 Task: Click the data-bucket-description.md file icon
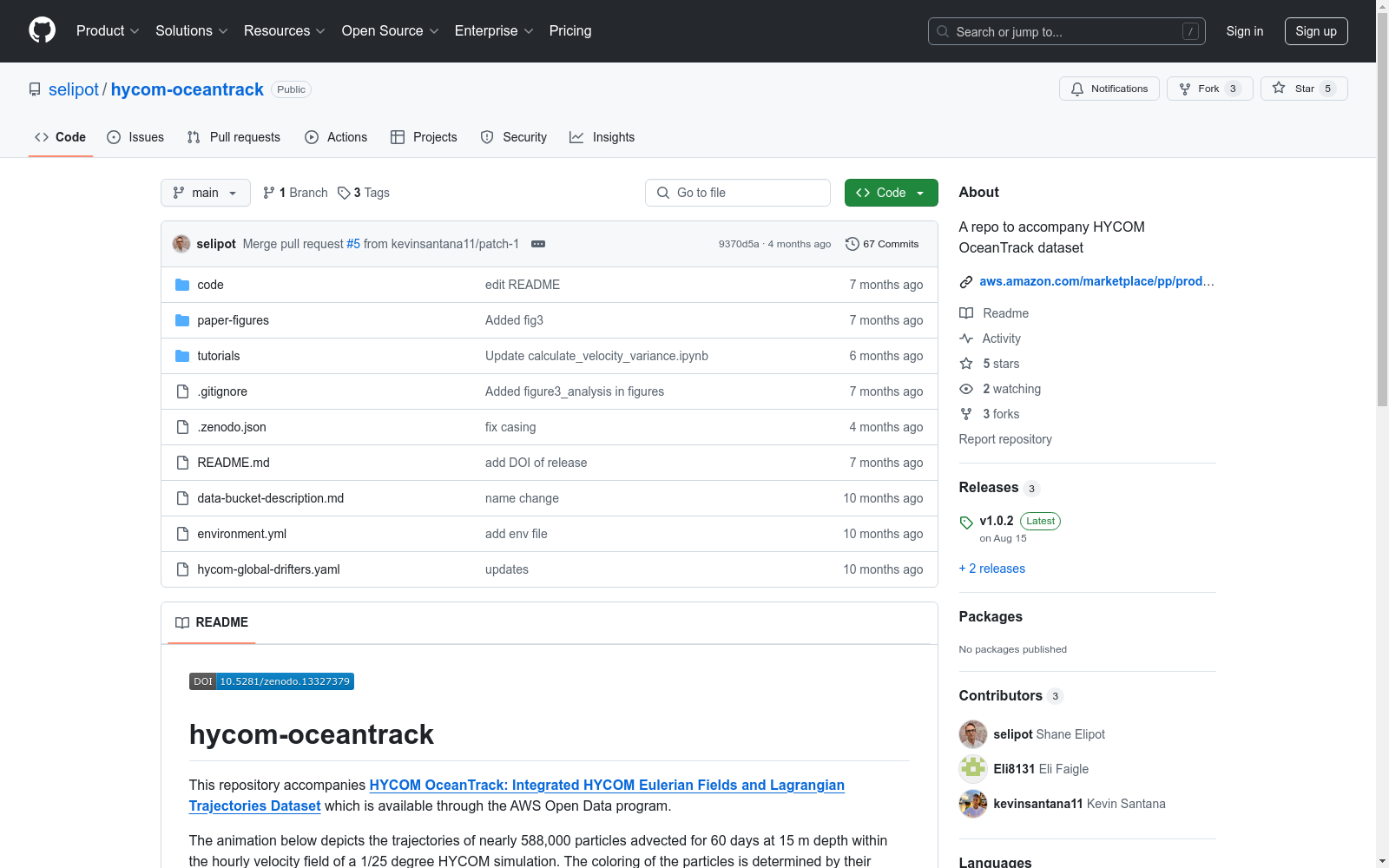tap(182, 498)
